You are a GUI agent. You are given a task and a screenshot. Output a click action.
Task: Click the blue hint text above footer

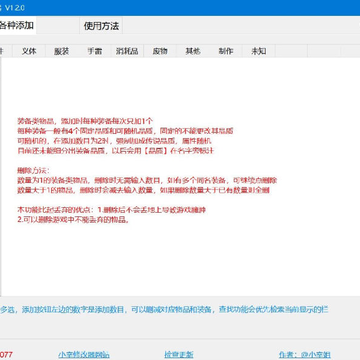pos(164,309)
